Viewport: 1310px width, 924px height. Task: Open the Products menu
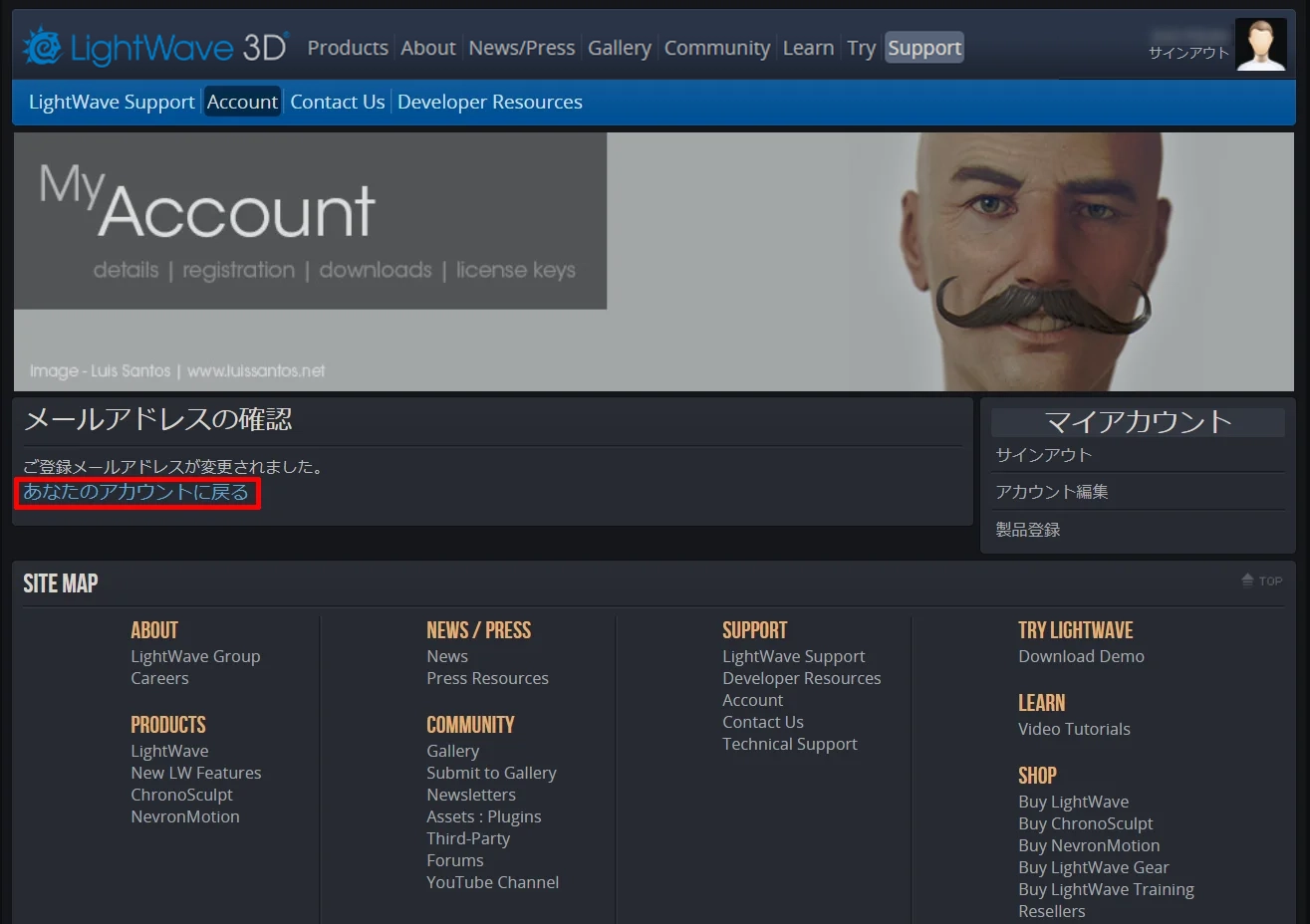point(348,48)
